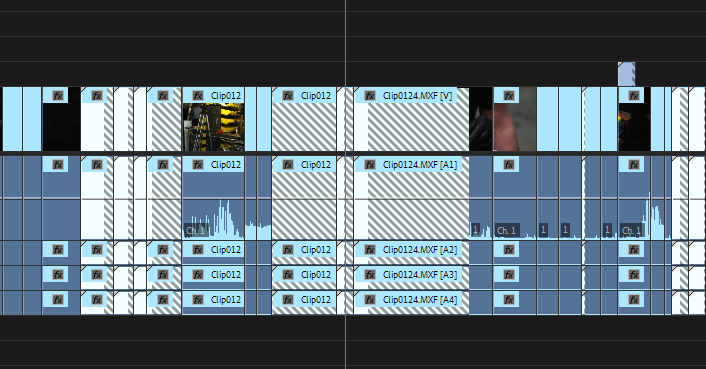Click the Ch. 1 label under the Clip012 waveform

(x=195, y=231)
